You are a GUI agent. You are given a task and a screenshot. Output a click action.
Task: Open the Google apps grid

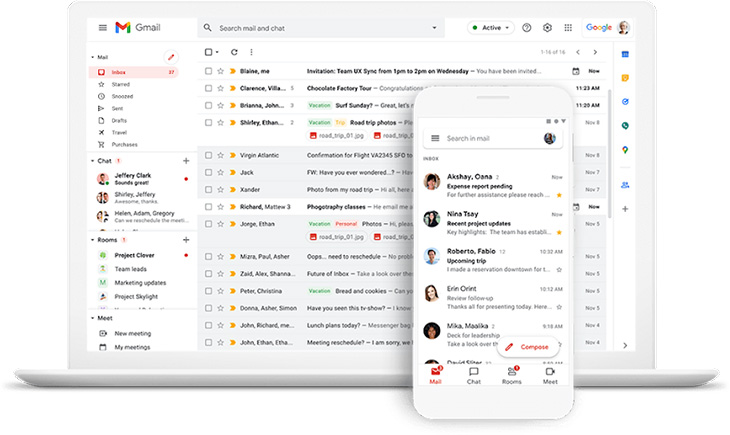568,28
